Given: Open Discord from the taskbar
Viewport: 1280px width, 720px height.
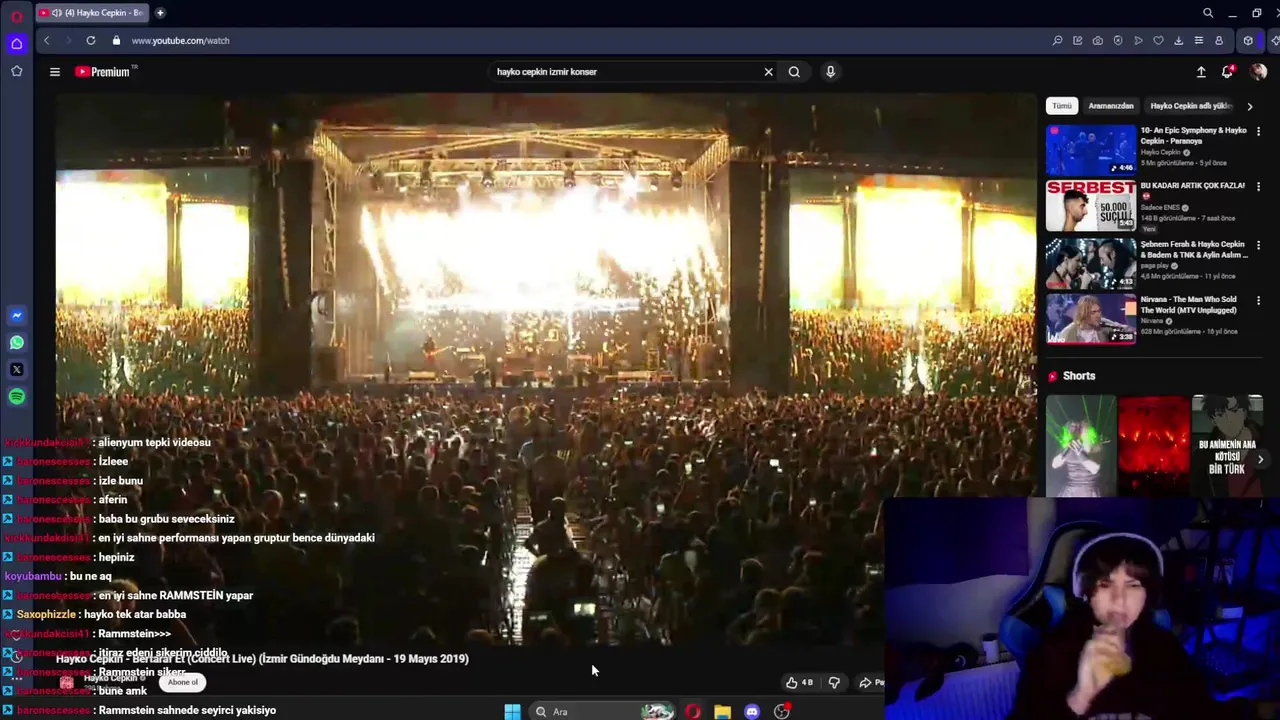Looking at the screenshot, I should point(752,711).
